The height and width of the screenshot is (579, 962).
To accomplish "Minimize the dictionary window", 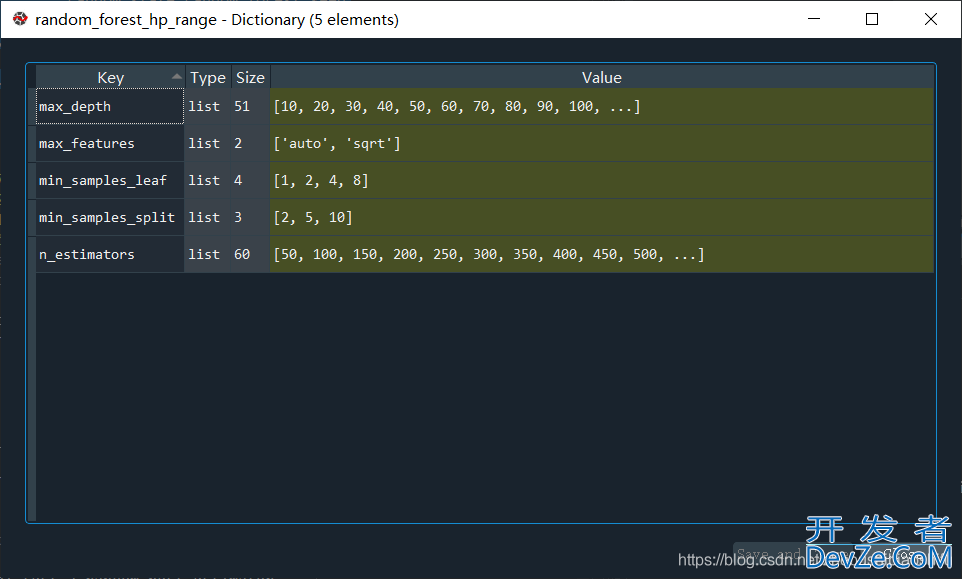I will coord(814,19).
